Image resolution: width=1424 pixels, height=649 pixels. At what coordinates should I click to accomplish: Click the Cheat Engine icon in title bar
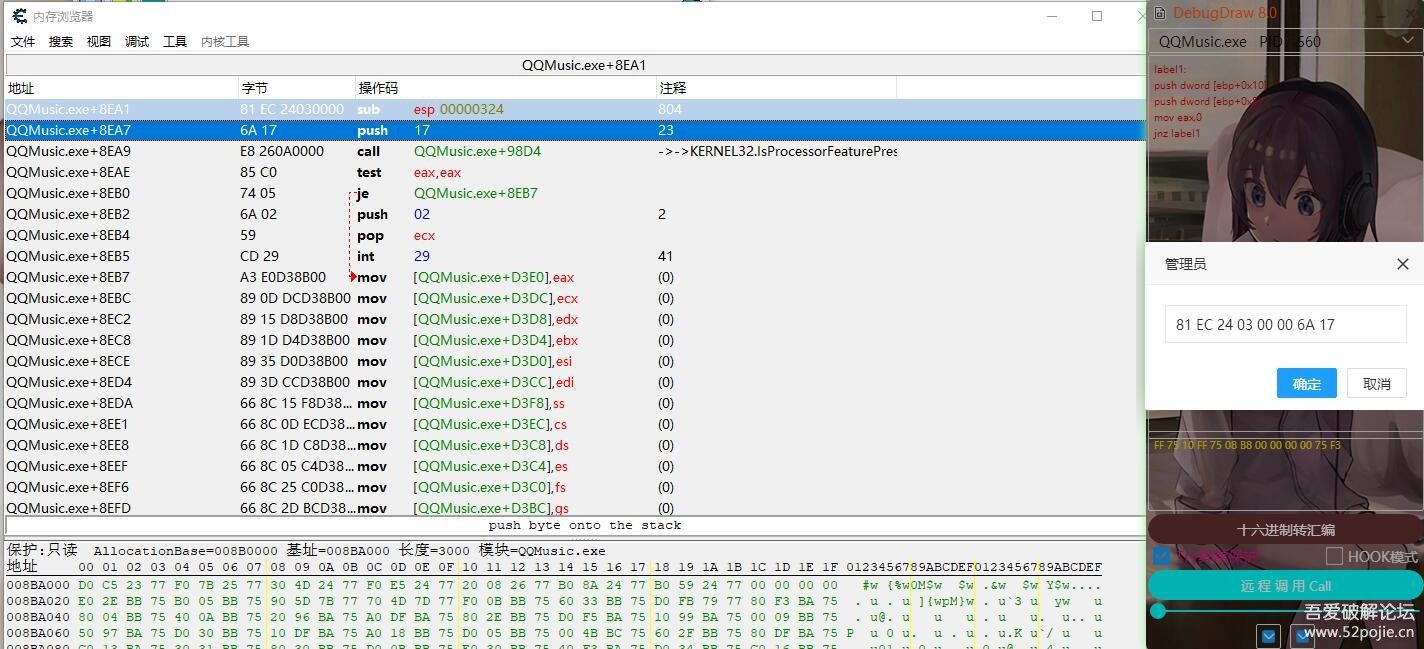19,16
